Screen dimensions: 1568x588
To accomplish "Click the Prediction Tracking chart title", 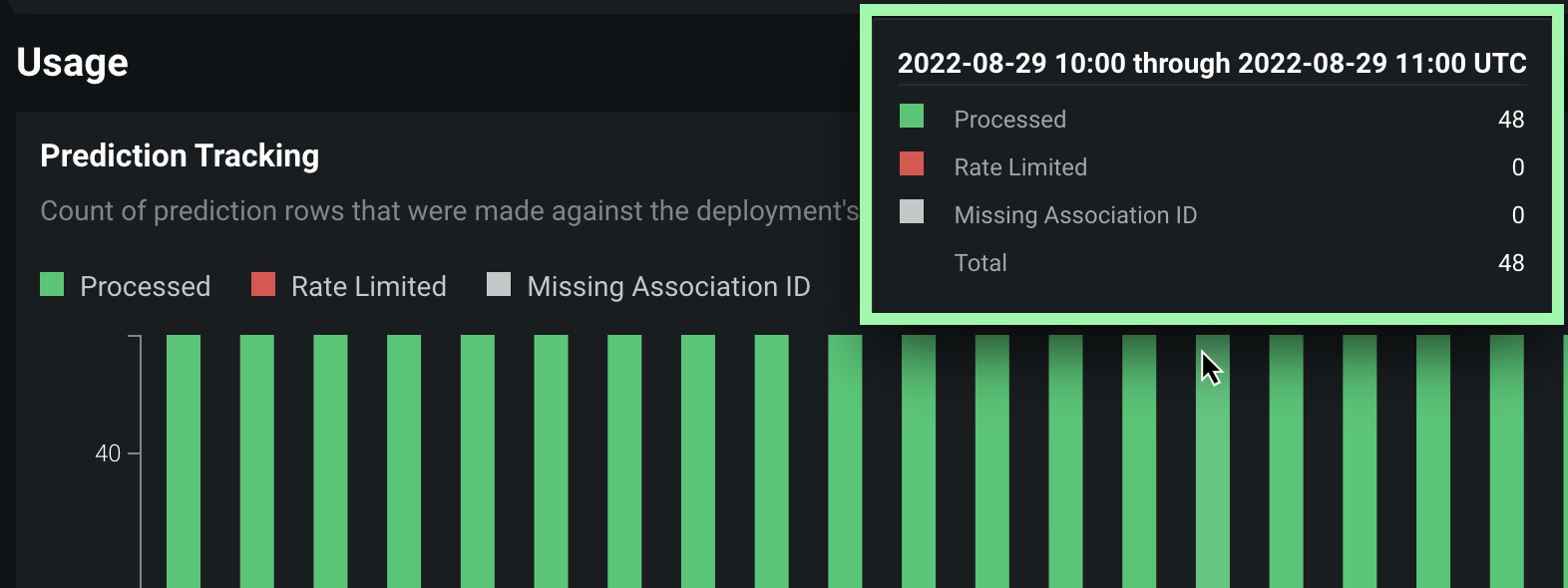I will pyautogui.click(x=180, y=155).
